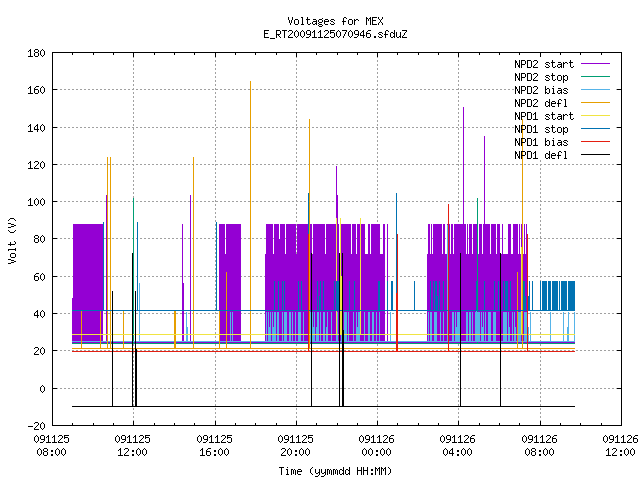Select the 'NPD1 bias' legend label
The image size is (640, 480).
pyautogui.click(x=541, y=142)
